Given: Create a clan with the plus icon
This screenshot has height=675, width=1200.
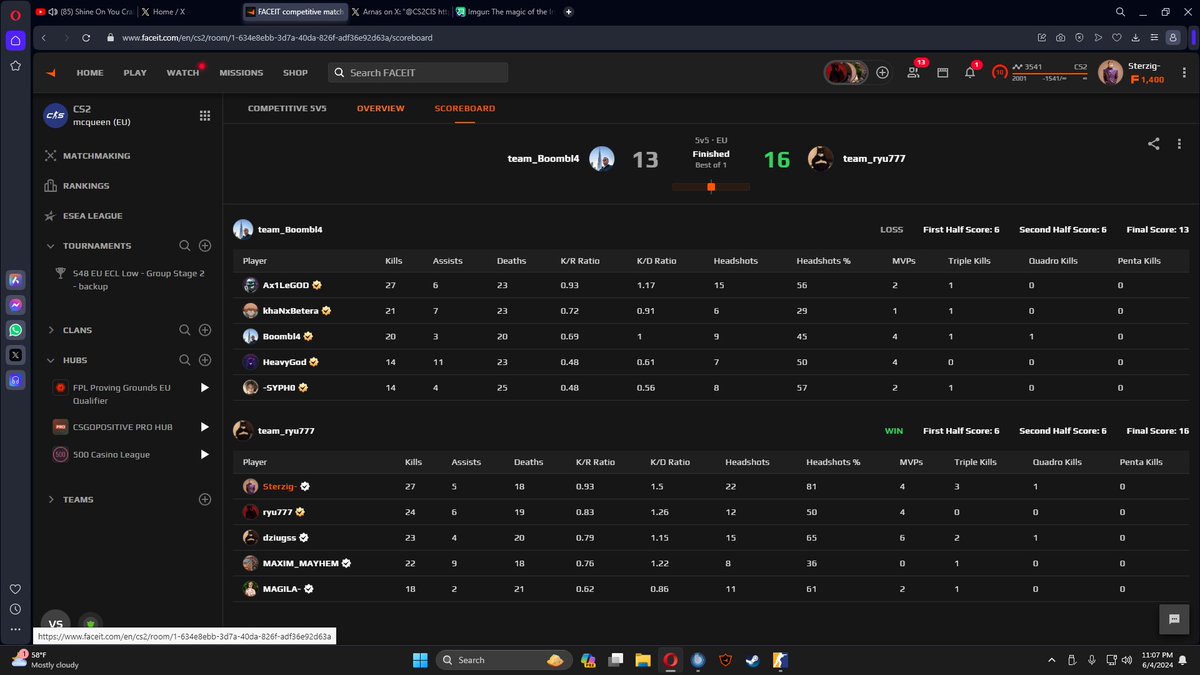Looking at the screenshot, I should click(x=205, y=330).
